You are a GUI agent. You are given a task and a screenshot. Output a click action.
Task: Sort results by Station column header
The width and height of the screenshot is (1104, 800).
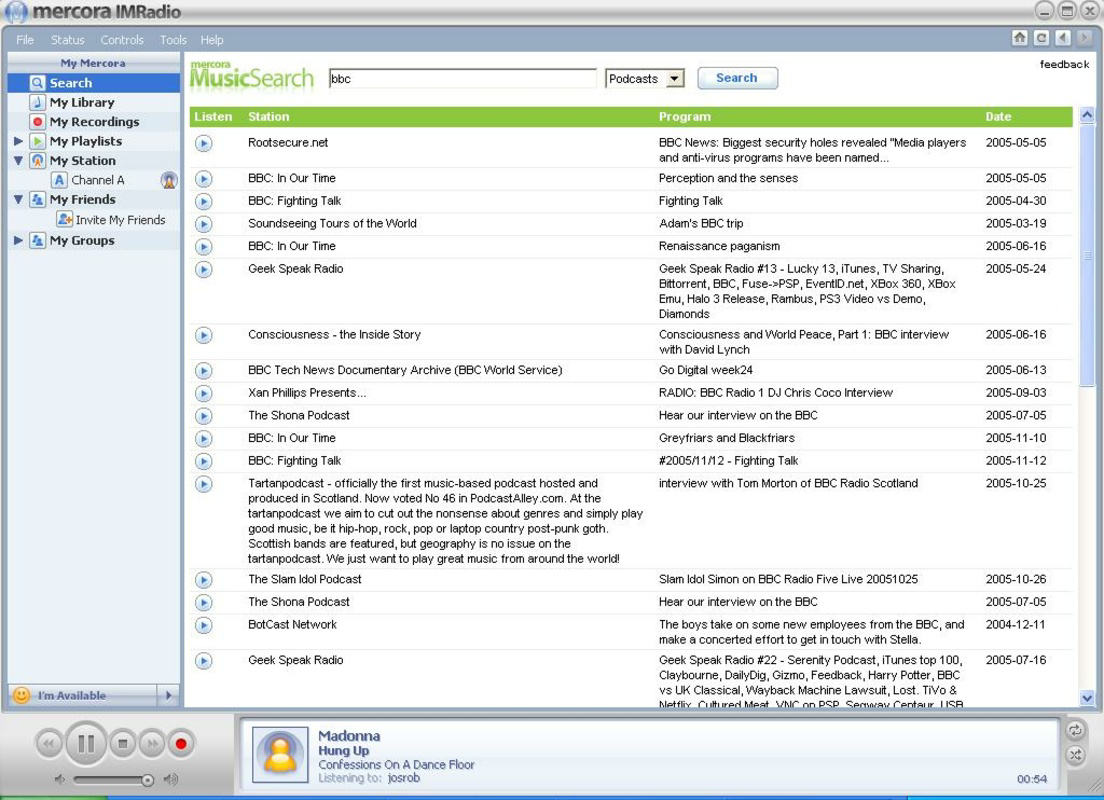[268, 117]
